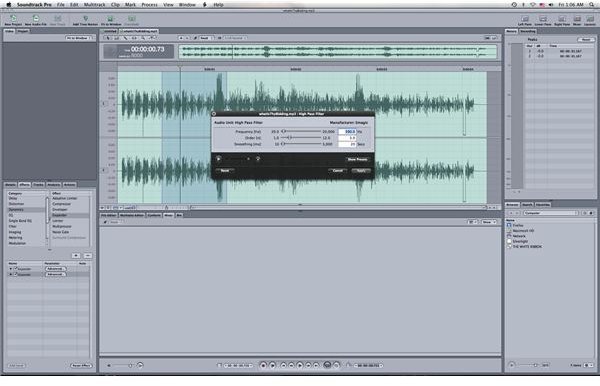Open the Computer path dropdown in the Browser

pos(551,213)
